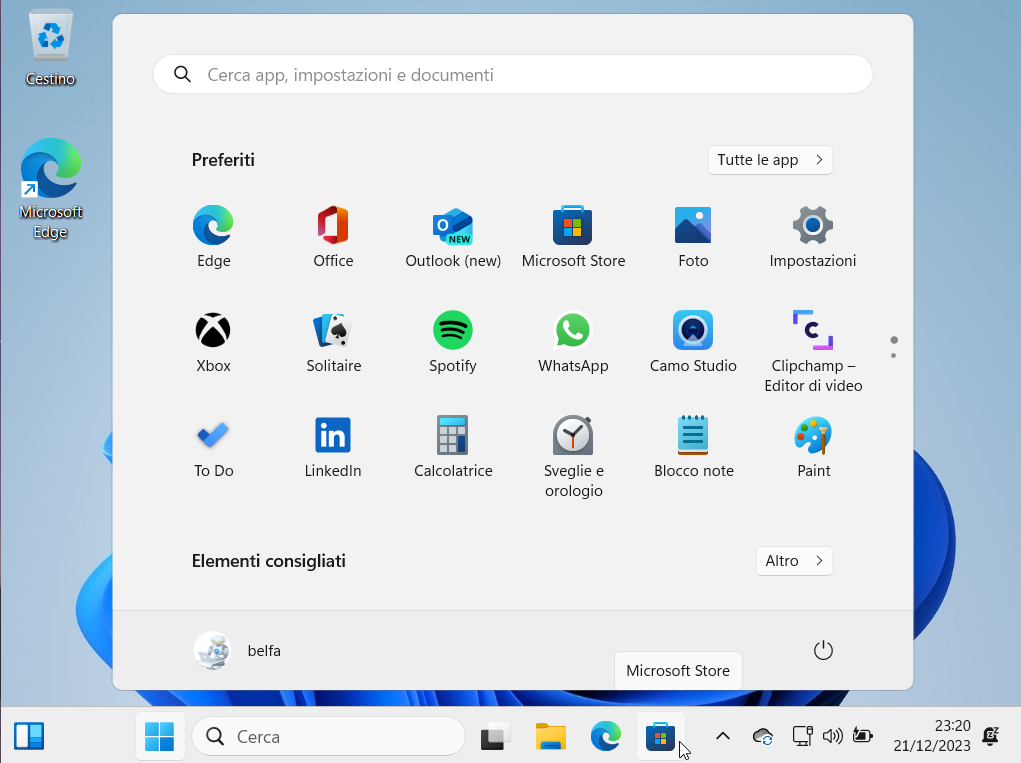
Task: Open belfa user account menu
Action: point(238,650)
